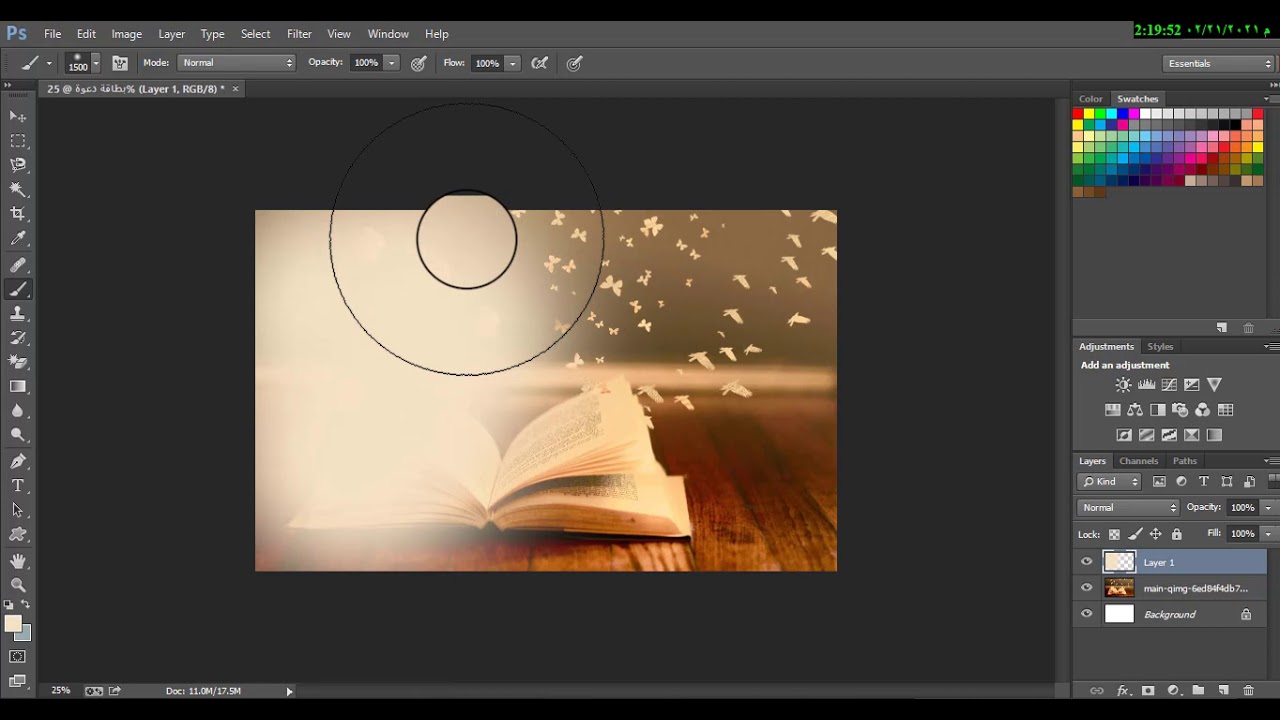Create new layer icon

(x=1223, y=691)
